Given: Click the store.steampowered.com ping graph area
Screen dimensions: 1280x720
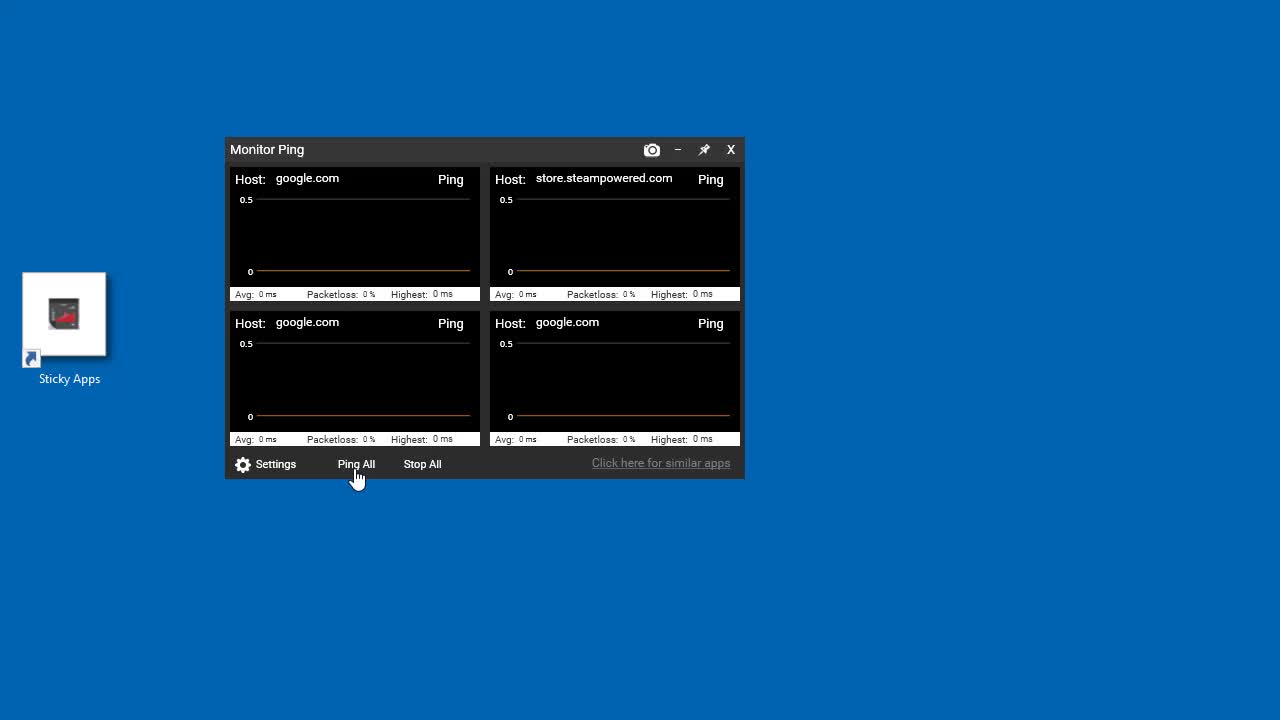Looking at the screenshot, I should [x=615, y=238].
